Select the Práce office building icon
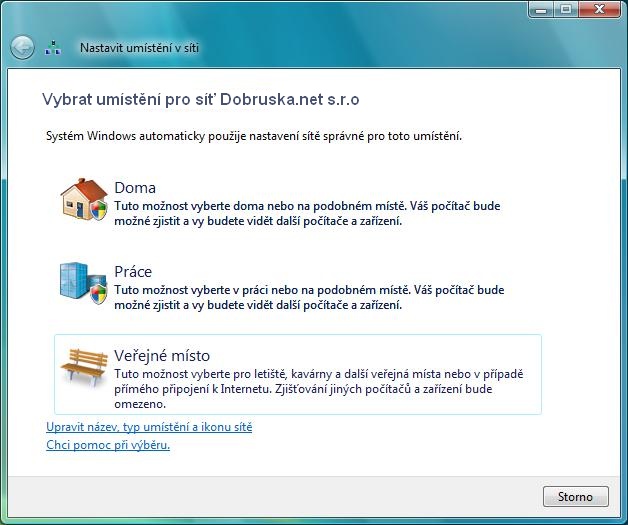The image size is (628, 525). 80,282
